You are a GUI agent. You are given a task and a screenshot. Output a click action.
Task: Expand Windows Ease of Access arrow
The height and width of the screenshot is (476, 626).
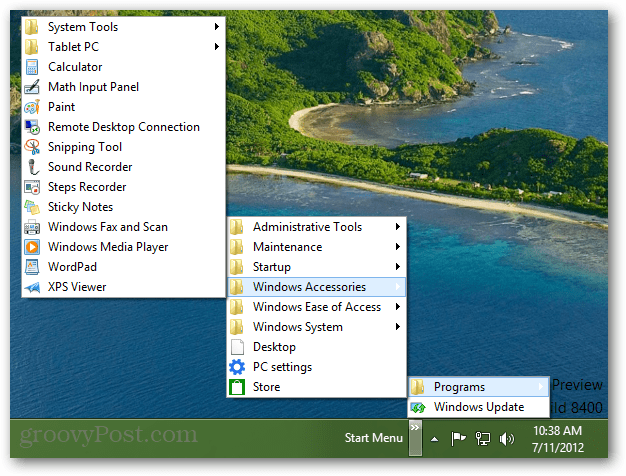tap(398, 306)
